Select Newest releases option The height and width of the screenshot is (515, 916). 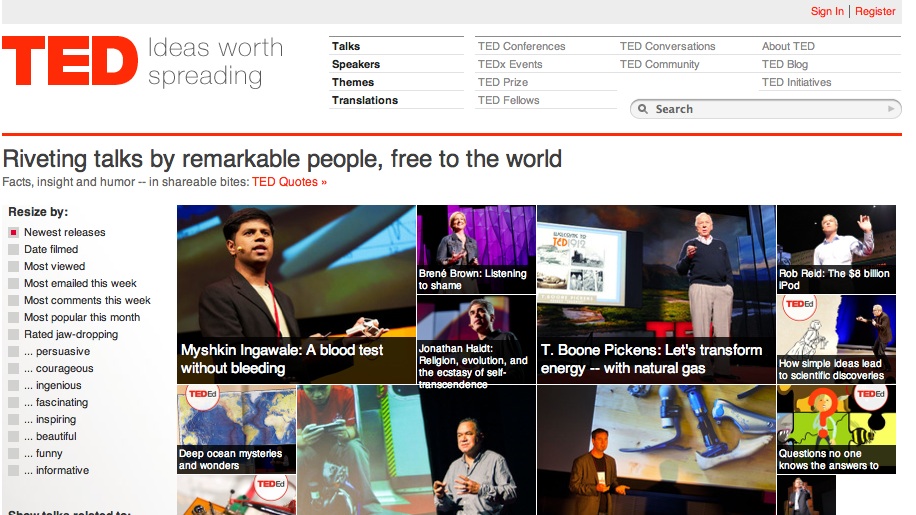click(x=13, y=232)
